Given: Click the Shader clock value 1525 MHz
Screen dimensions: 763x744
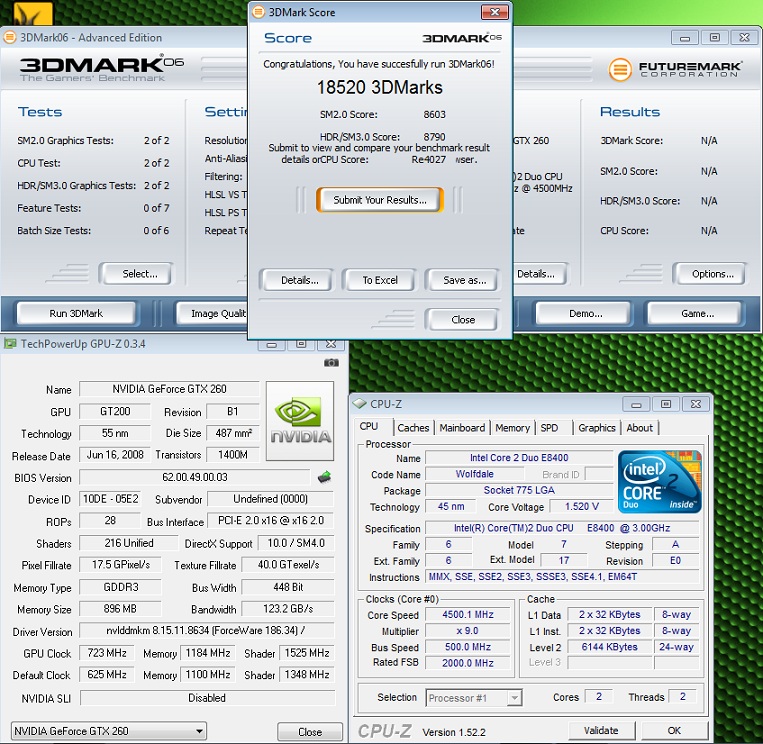Looking at the screenshot, I should click(x=307, y=653).
